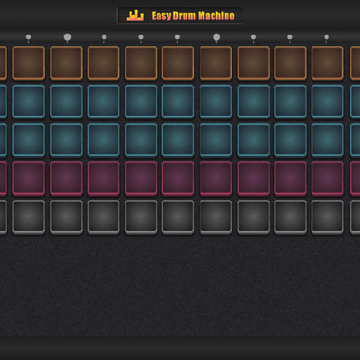The width and height of the screenshot is (360, 360).
Task: Click small step pin above fifth fully visible column
Action: 177,38
